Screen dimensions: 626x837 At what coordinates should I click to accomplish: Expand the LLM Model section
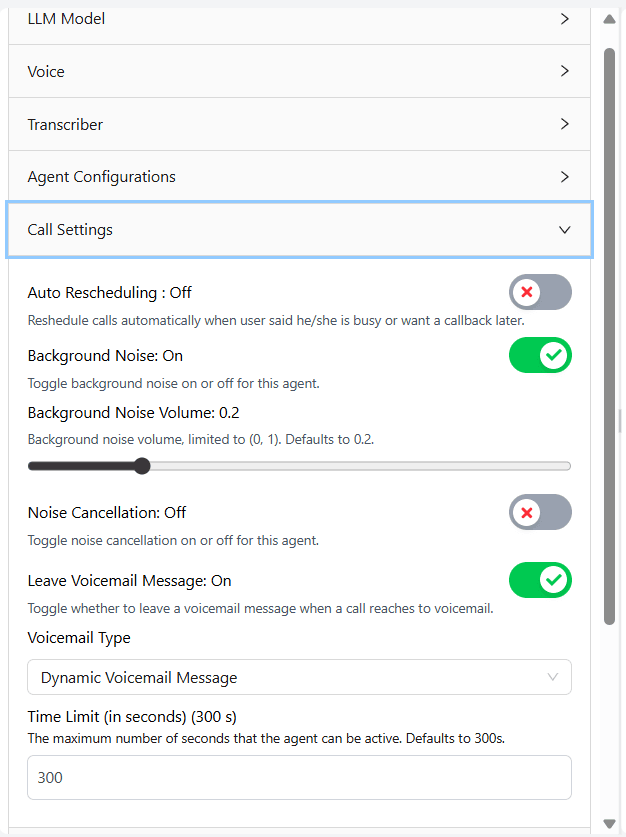click(x=66, y=19)
